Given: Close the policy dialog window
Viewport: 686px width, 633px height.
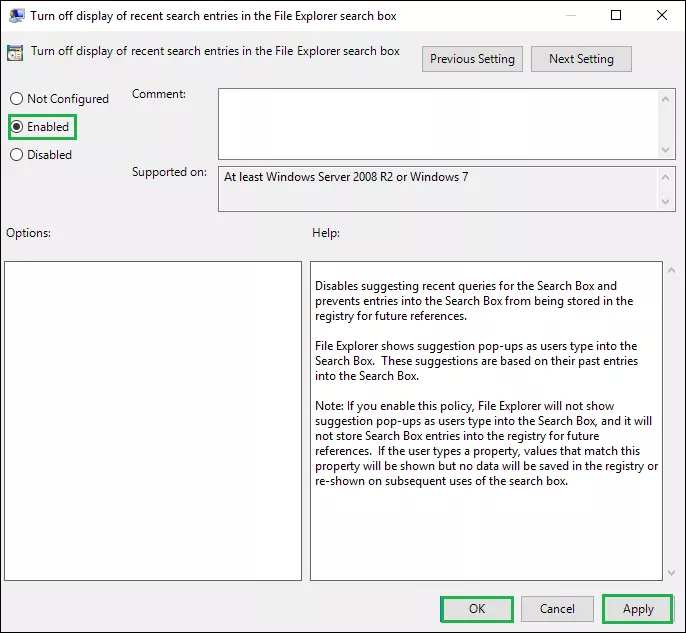Looking at the screenshot, I should coord(662,15).
